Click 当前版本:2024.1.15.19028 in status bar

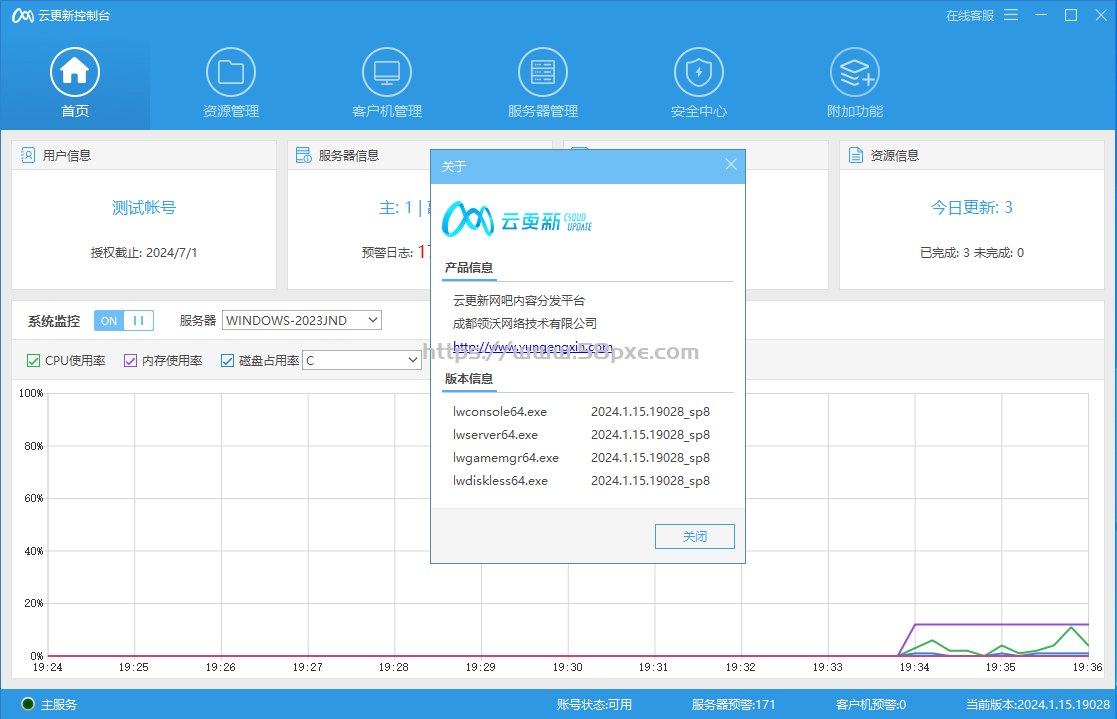tap(1038, 705)
